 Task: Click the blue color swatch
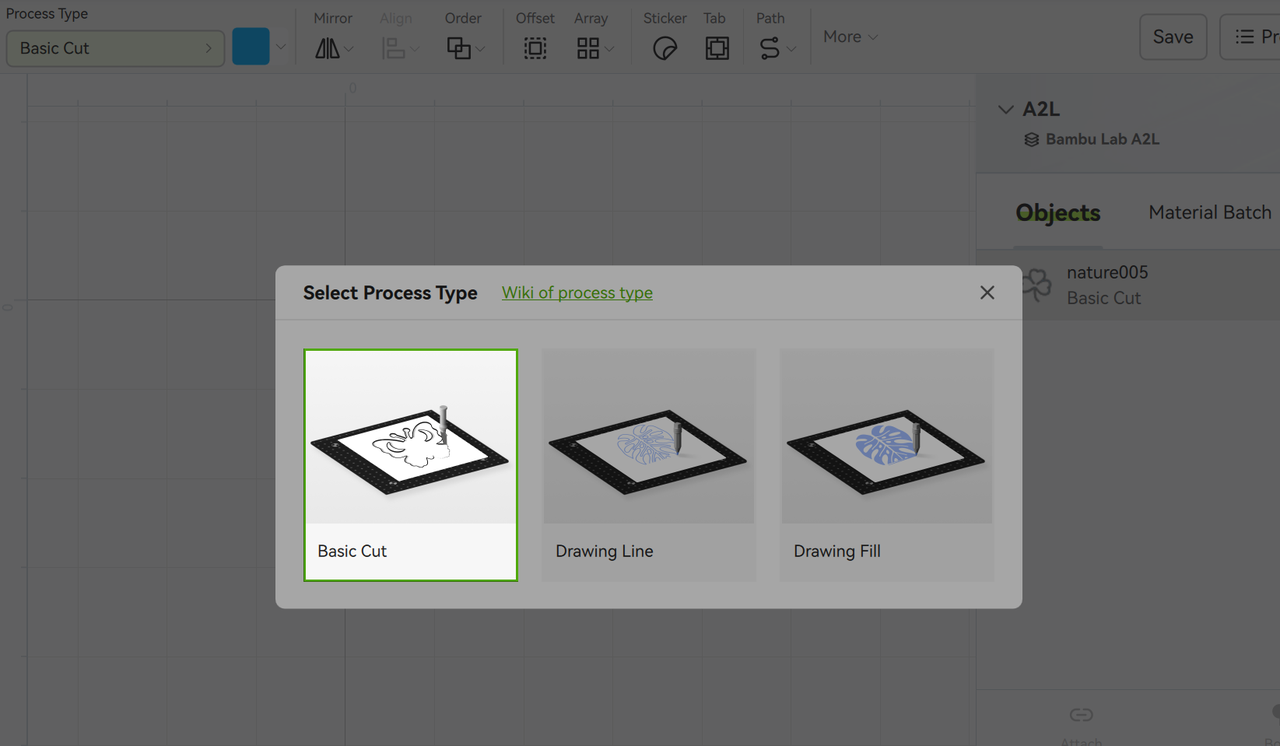251,47
